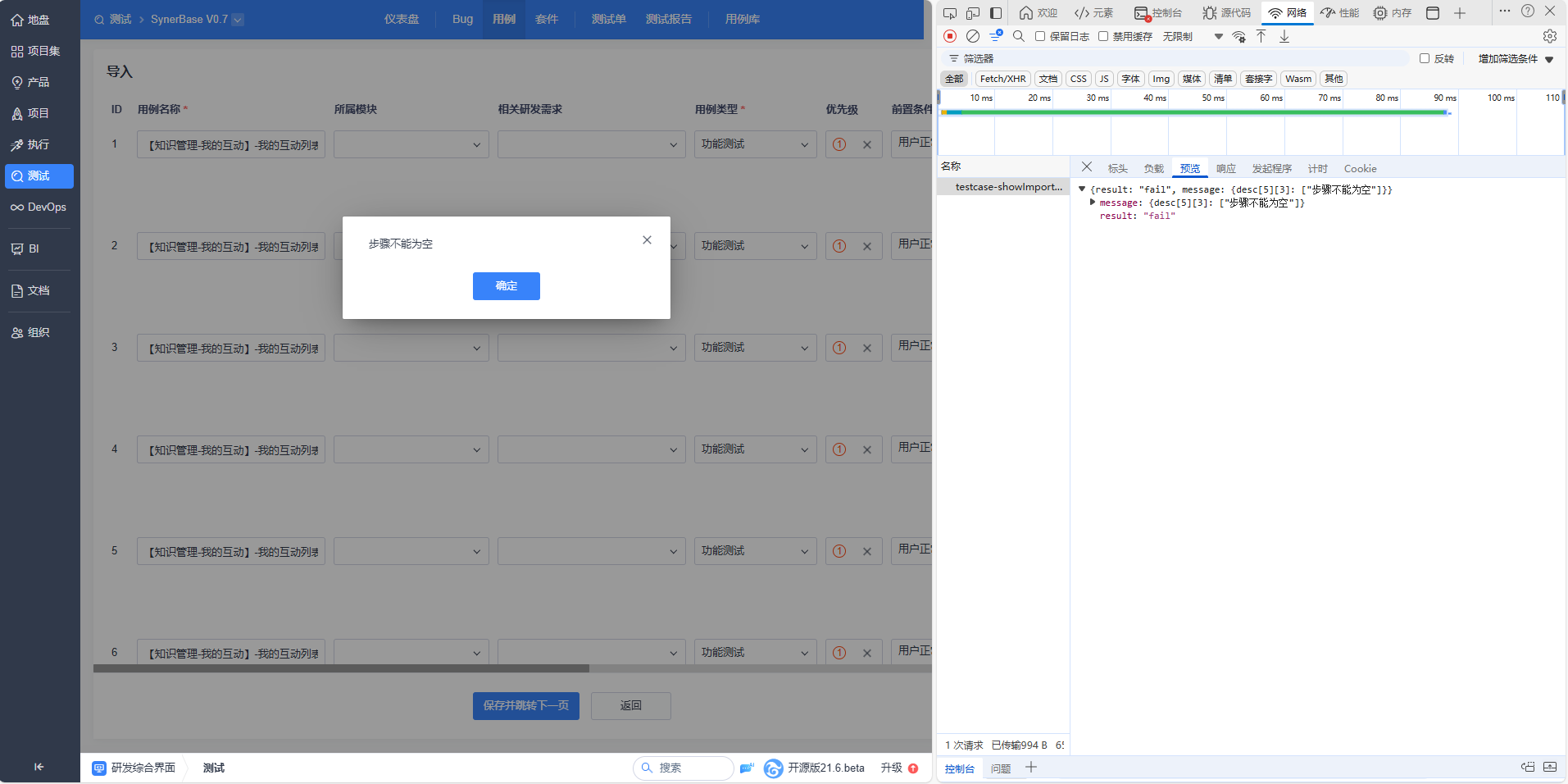The width and height of the screenshot is (1568, 784).
Task: Enable the 禁用缓存 checkbox
Action: point(1103,36)
